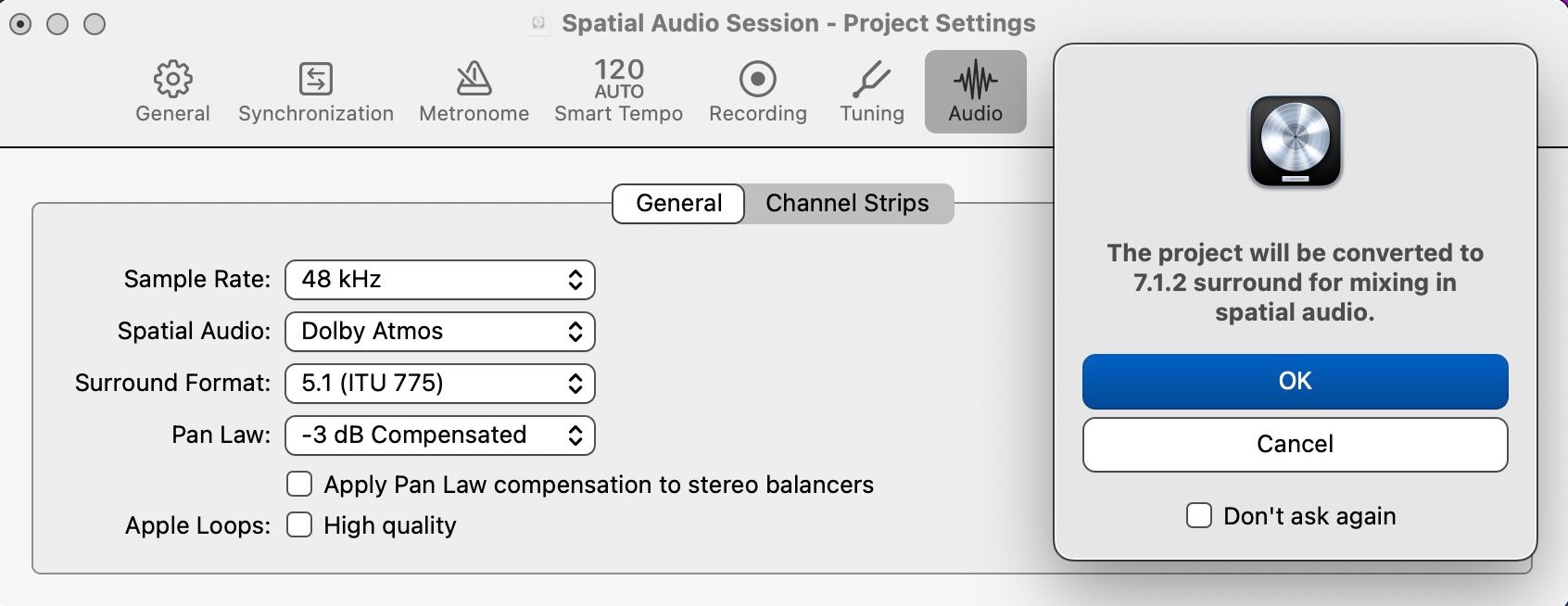This screenshot has width=1568, height=606.
Task: Open the Synchronization settings icon
Action: (315, 90)
